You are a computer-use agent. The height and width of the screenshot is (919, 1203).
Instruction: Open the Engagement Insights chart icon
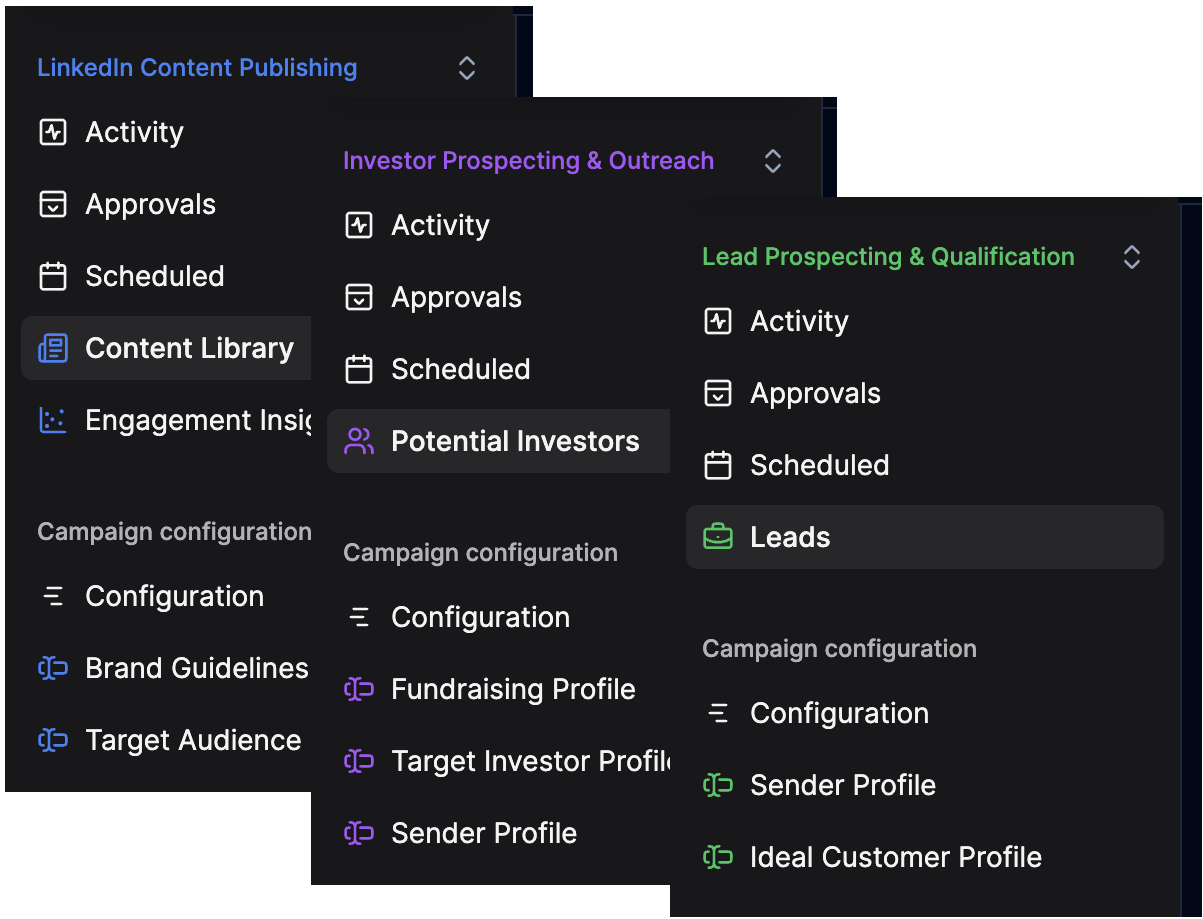pyautogui.click(x=52, y=420)
